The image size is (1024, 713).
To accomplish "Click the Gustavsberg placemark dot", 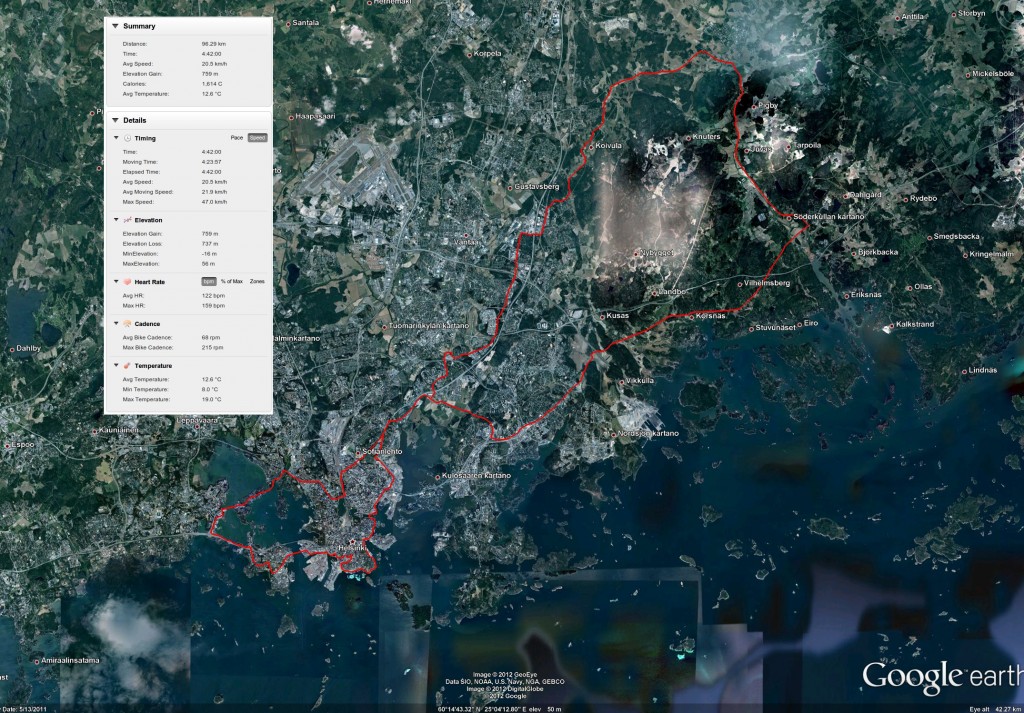I will pyautogui.click(x=510, y=188).
